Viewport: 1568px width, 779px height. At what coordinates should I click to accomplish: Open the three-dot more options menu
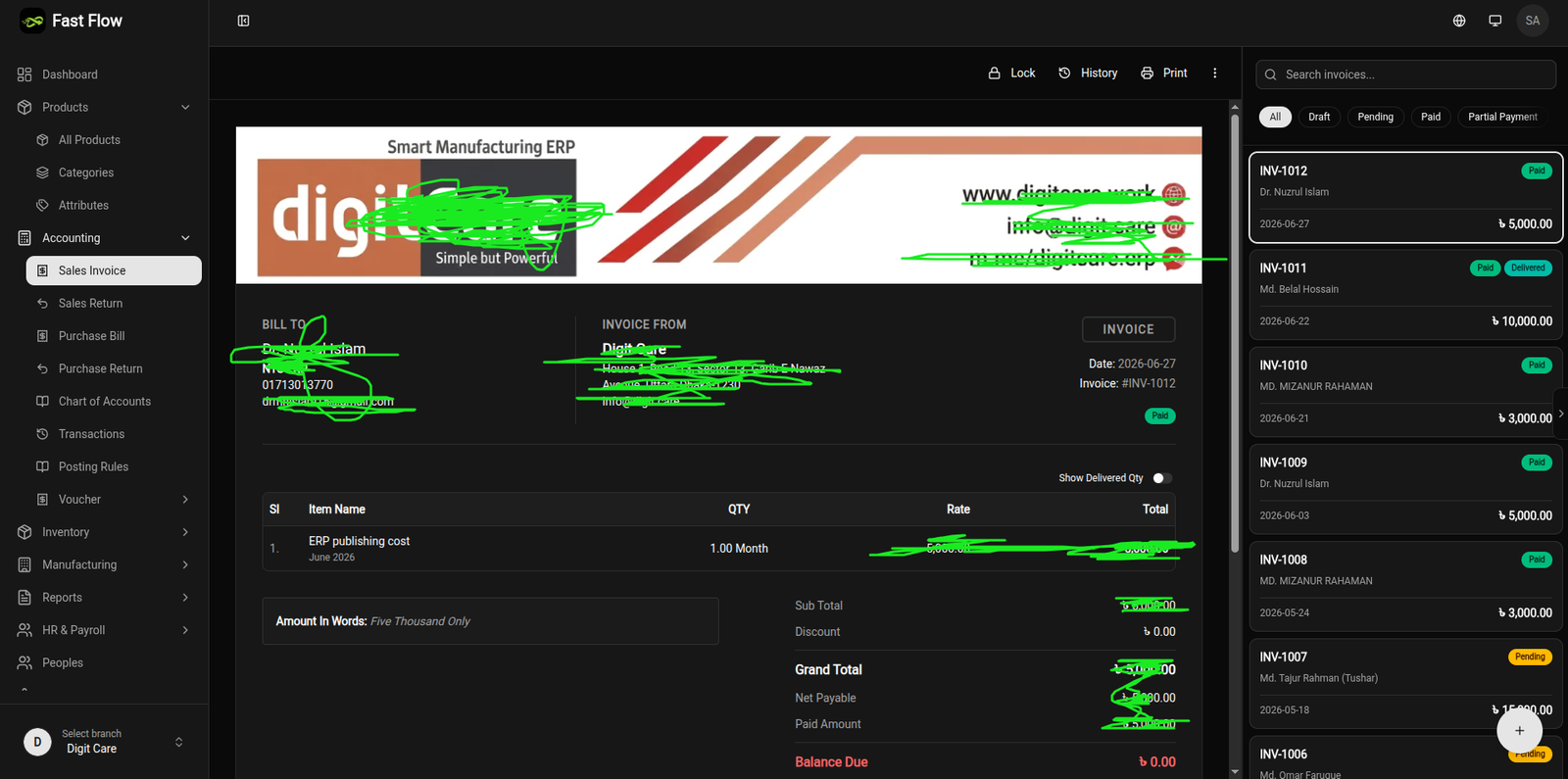1214,73
